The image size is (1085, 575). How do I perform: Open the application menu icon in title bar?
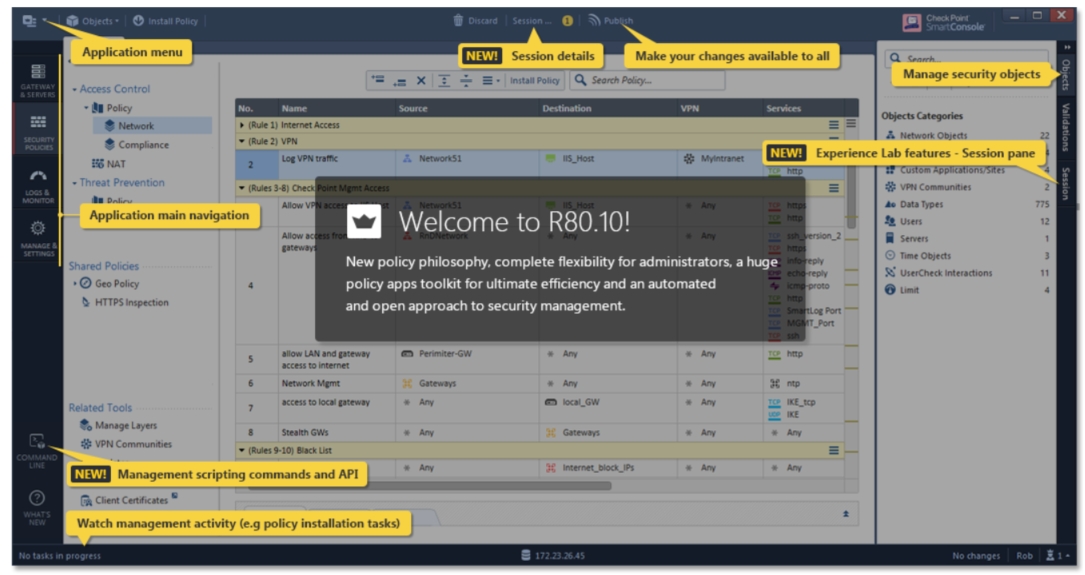(x=29, y=21)
